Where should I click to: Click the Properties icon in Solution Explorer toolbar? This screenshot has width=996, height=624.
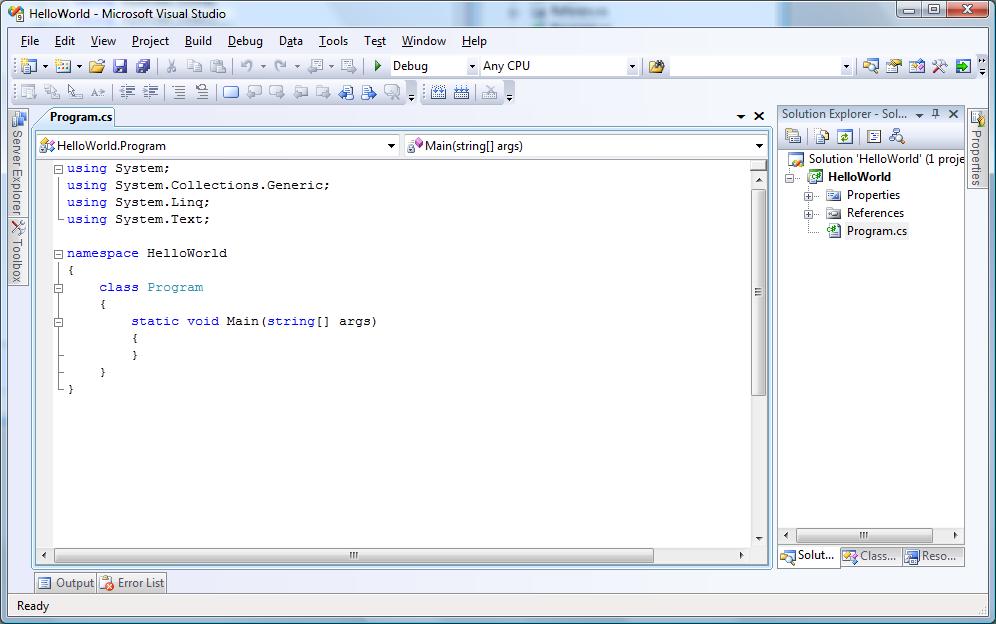click(793, 136)
